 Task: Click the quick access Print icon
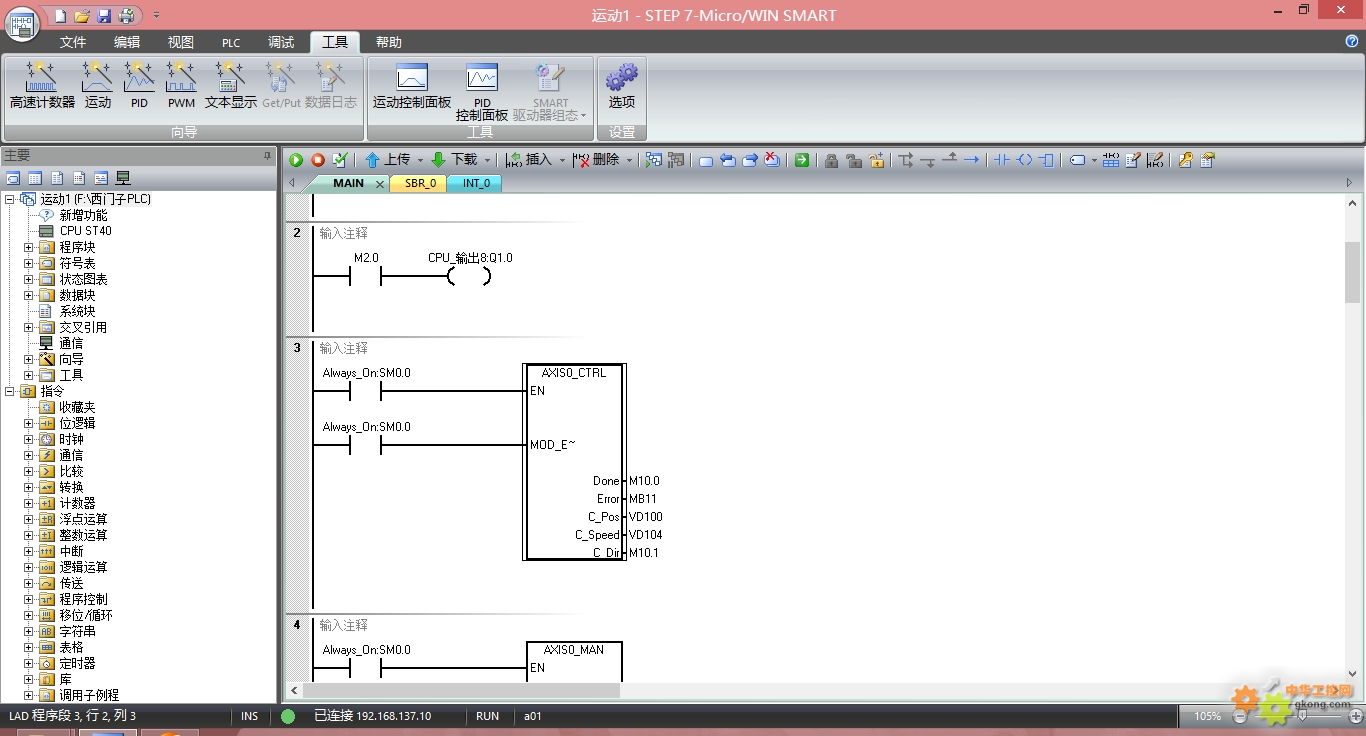pos(126,16)
